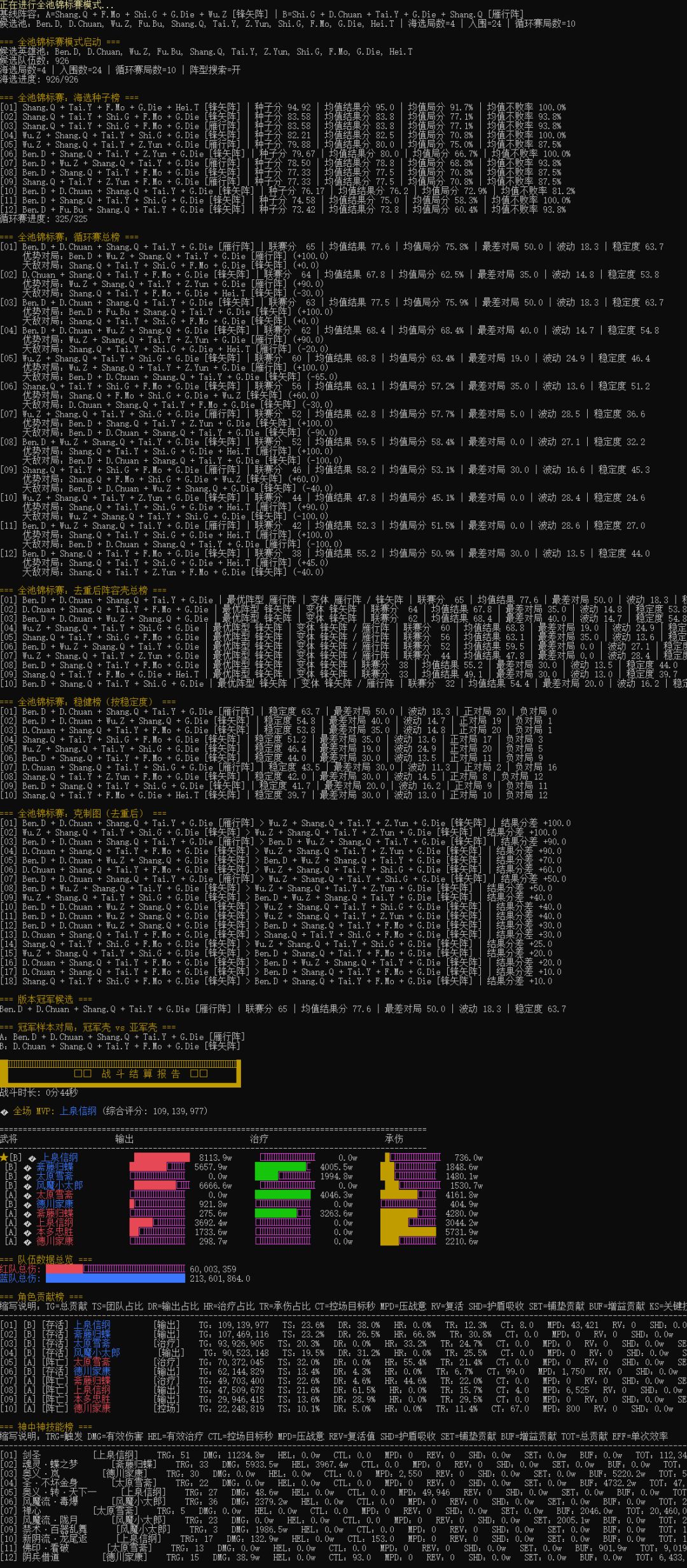Viewport: 687px width, 1568px height.
Task: Click [A] 本多忠胜 in the battle table
Action: point(55,1232)
